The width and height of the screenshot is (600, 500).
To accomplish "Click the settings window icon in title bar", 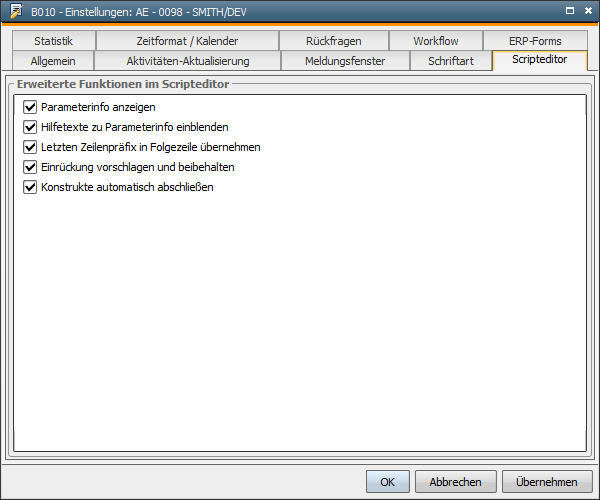I will [x=16, y=10].
